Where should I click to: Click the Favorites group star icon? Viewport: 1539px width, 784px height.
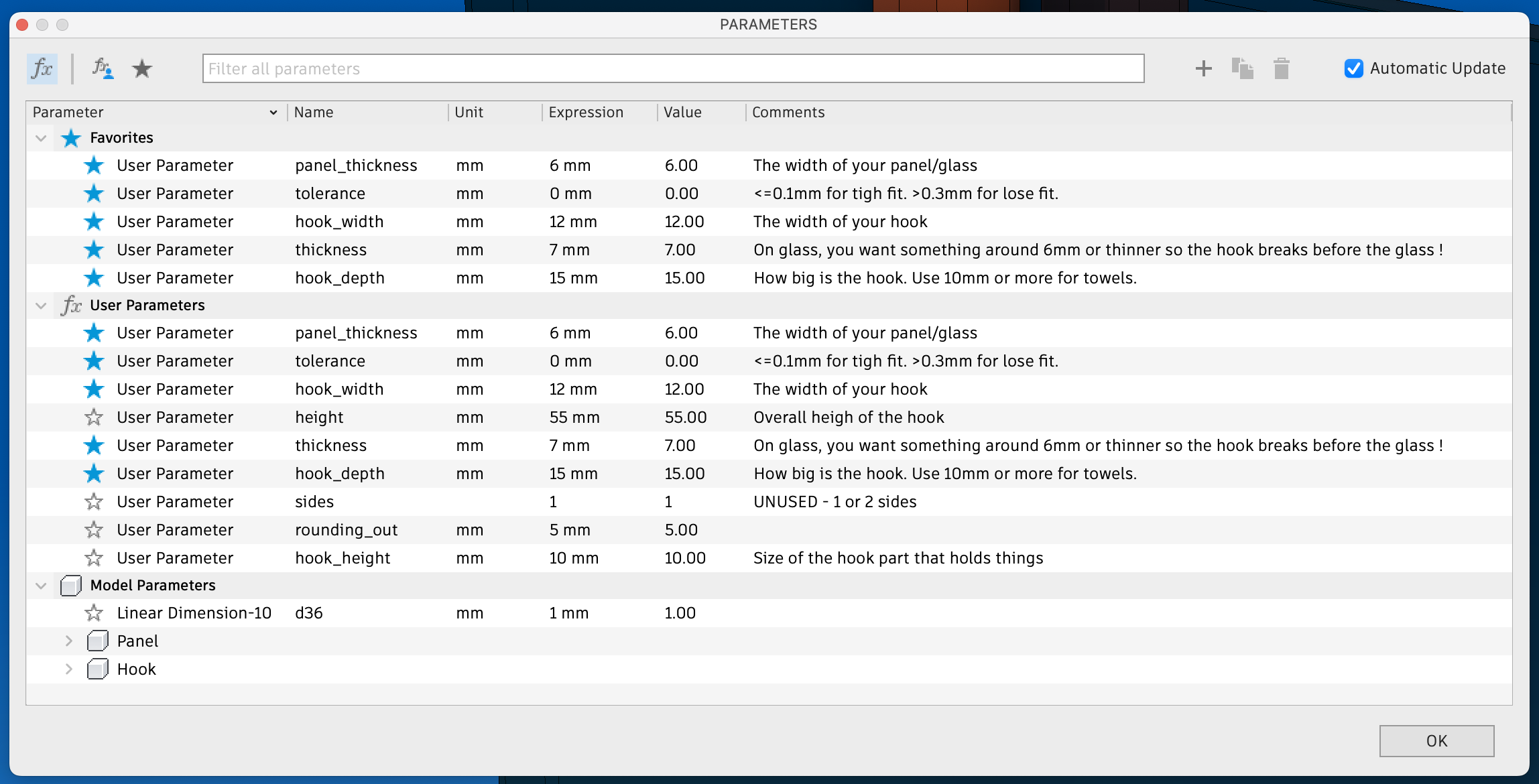click(70, 138)
